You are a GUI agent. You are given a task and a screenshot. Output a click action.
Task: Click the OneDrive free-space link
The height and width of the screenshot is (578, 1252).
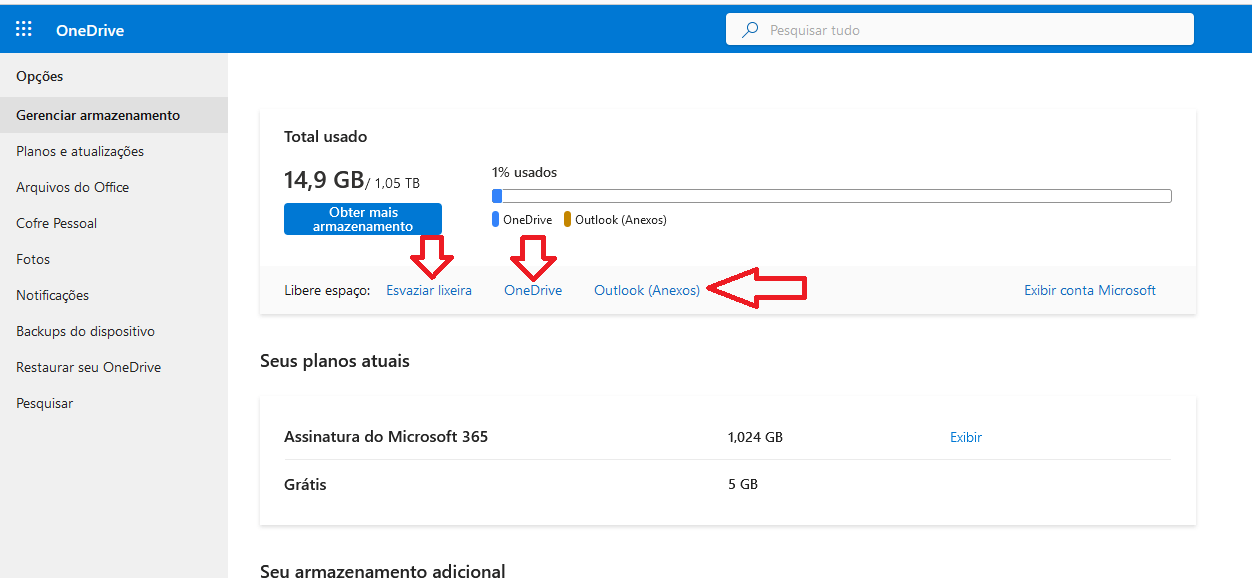pyautogui.click(x=533, y=290)
